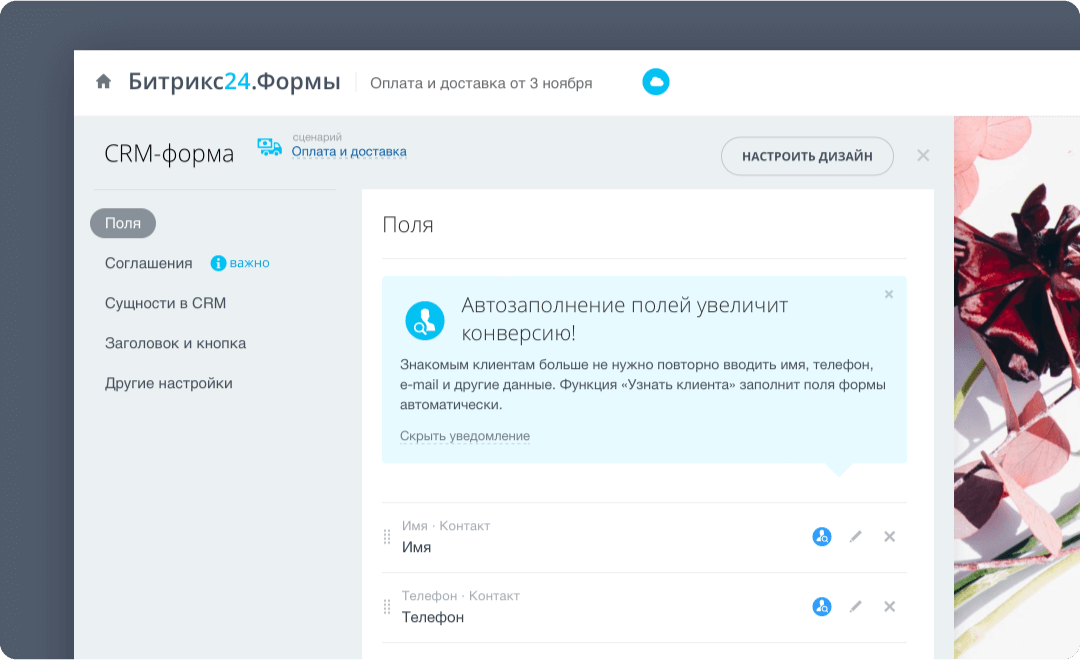Click the Скрыть уведомление link

[x=465, y=436]
